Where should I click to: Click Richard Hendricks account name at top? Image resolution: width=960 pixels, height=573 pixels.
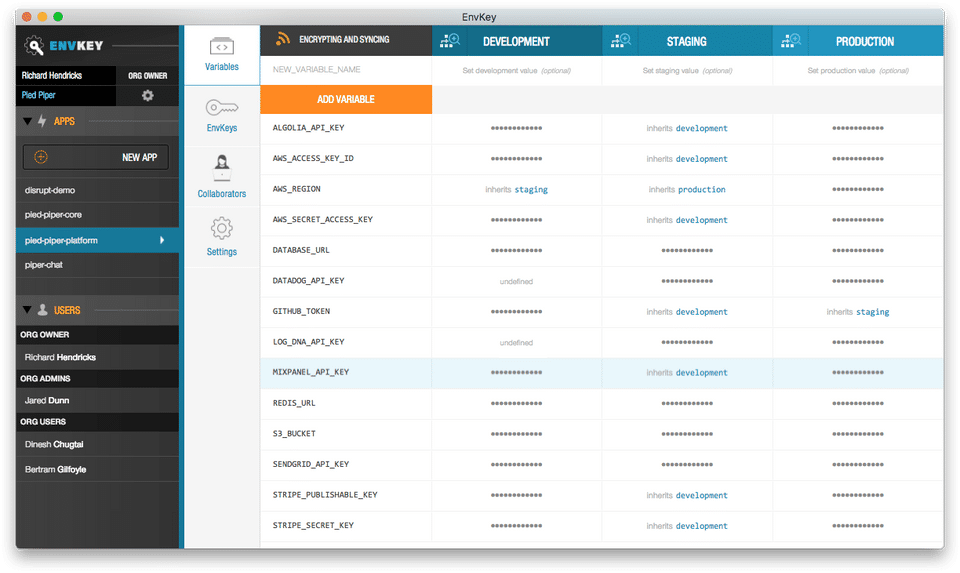[52, 75]
